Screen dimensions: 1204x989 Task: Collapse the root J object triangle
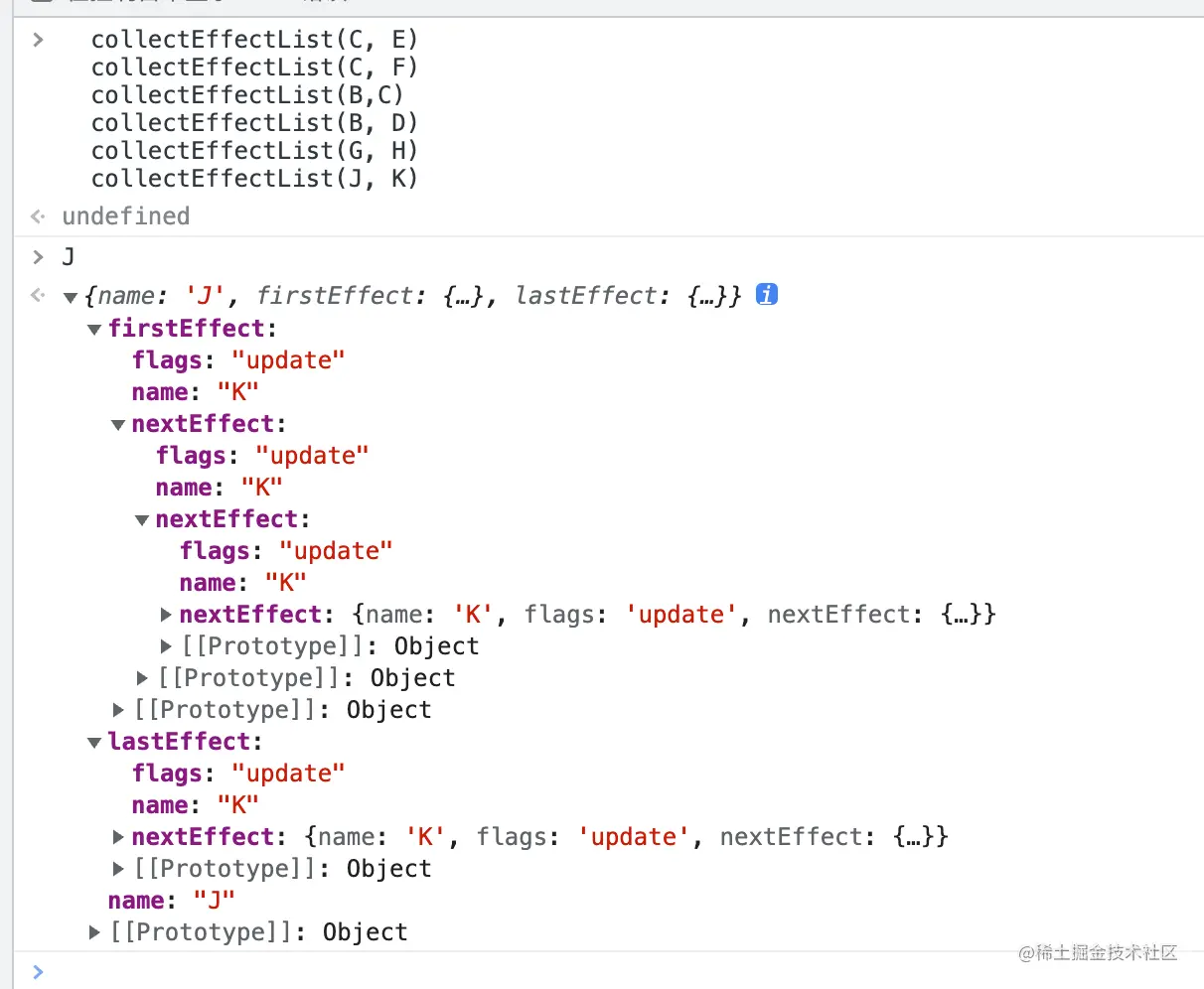click(x=71, y=297)
